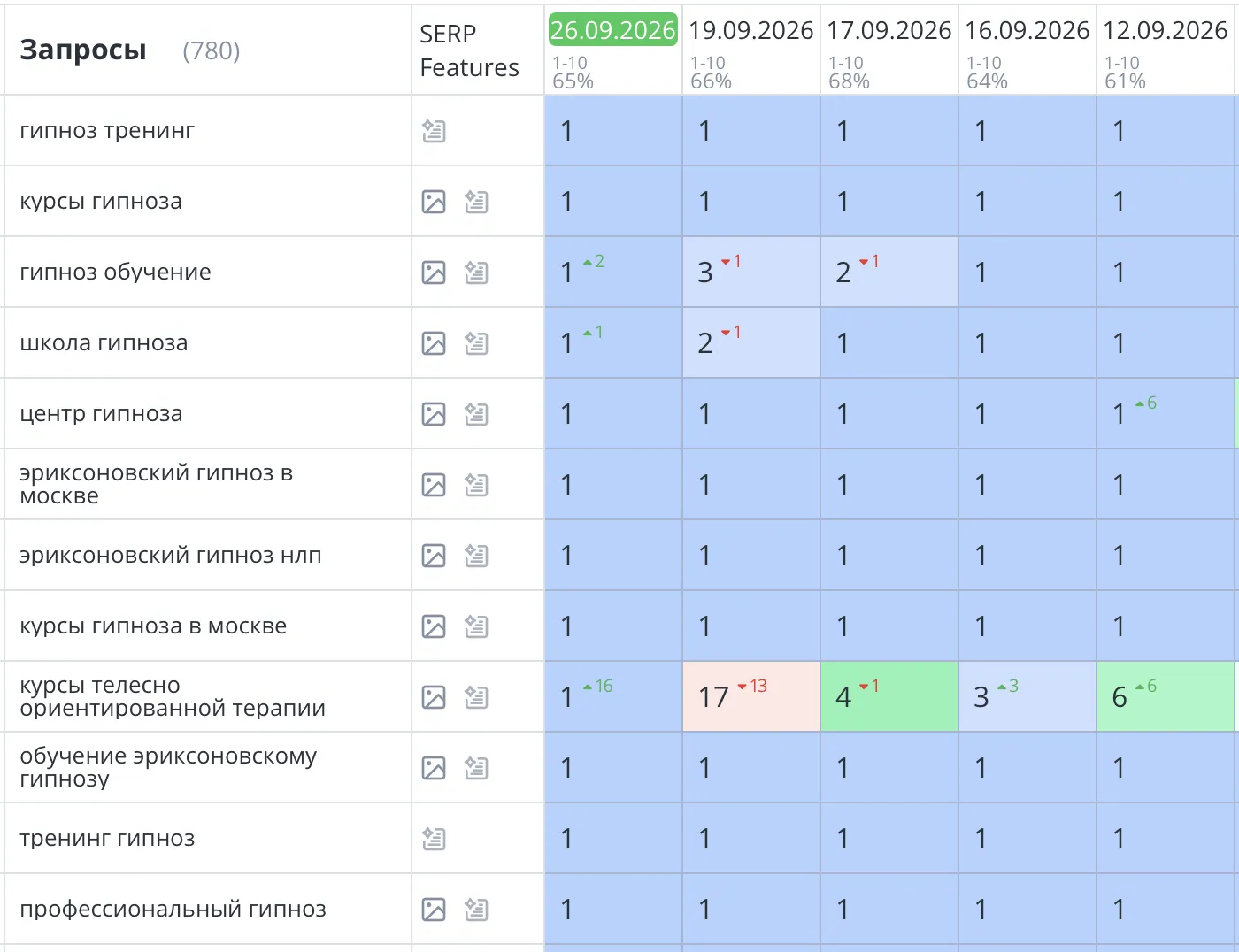Open the query центр гипноза
This screenshot has width=1239, height=952.
(x=101, y=414)
